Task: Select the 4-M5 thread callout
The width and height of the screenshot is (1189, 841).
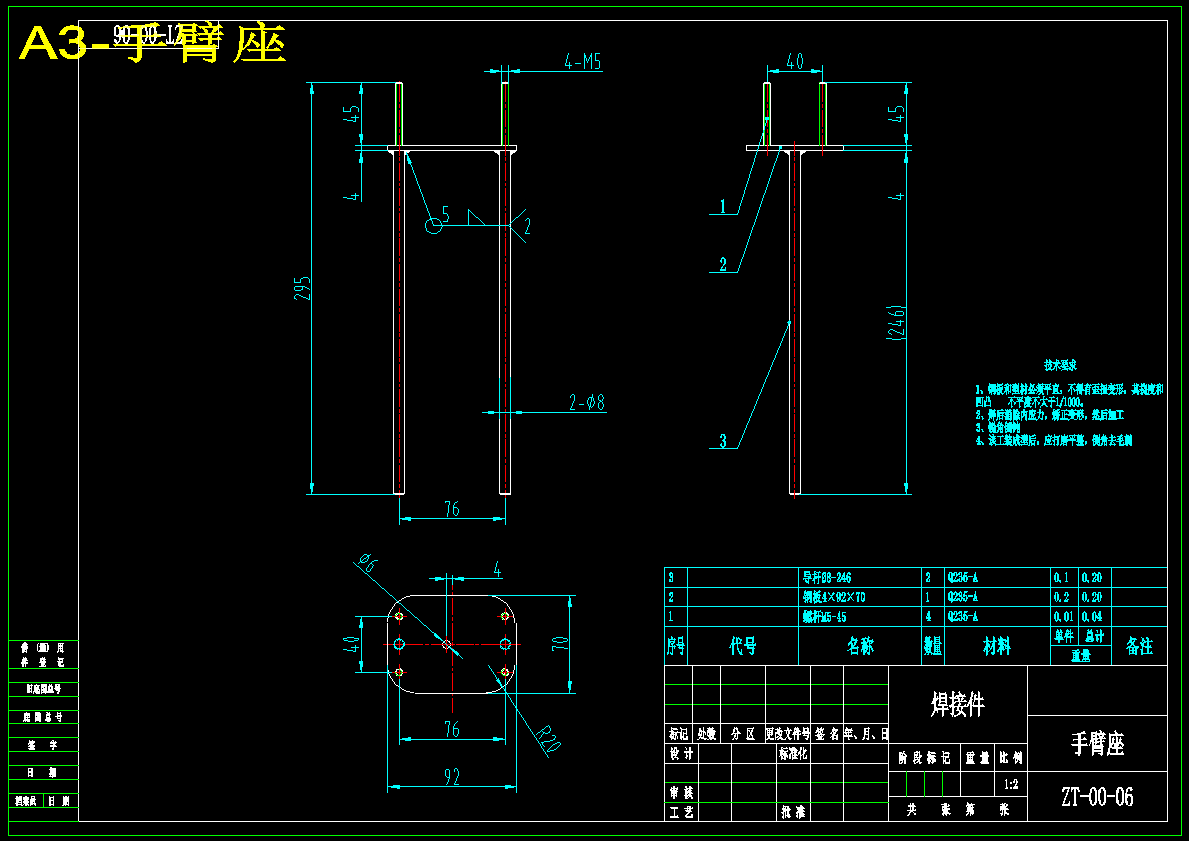Action: pyautogui.click(x=582, y=61)
